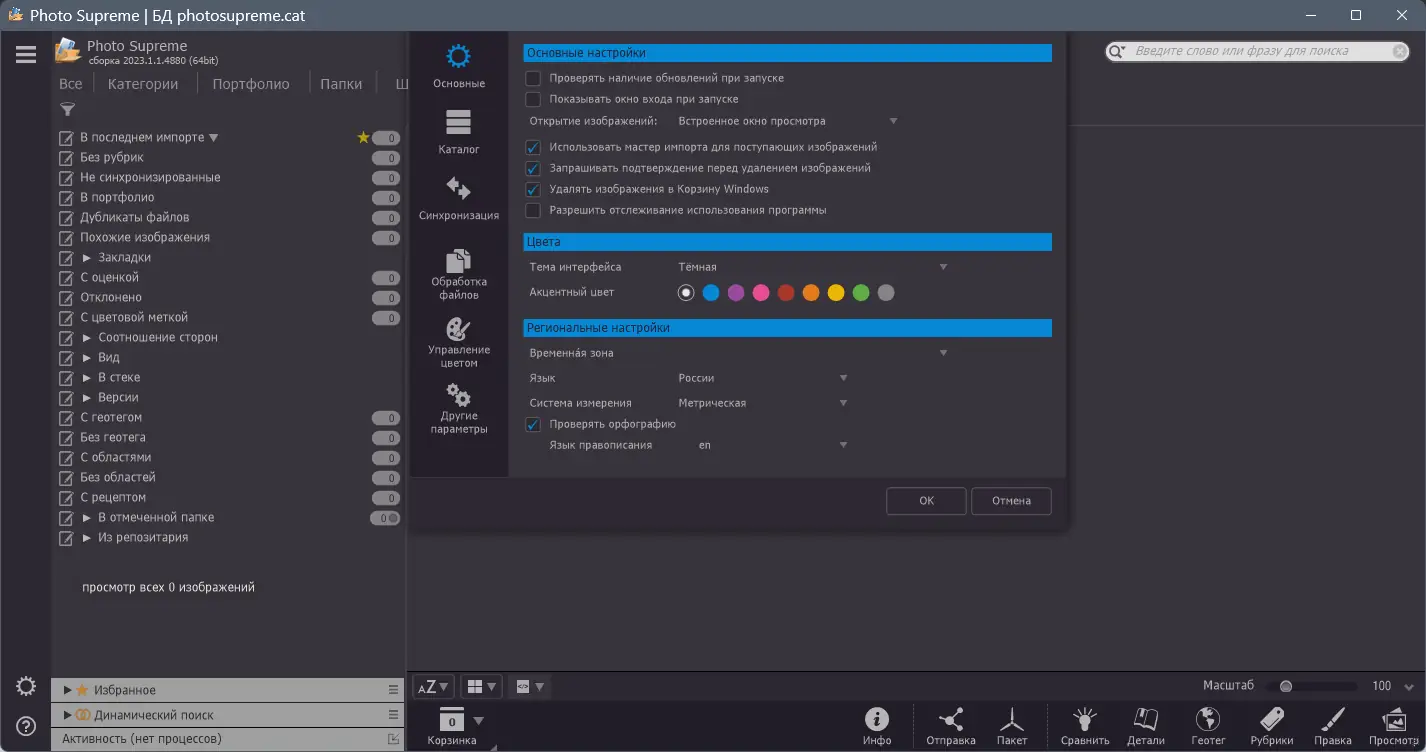Open the Детали panel
This screenshot has width=1426, height=752.
(1146, 726)
